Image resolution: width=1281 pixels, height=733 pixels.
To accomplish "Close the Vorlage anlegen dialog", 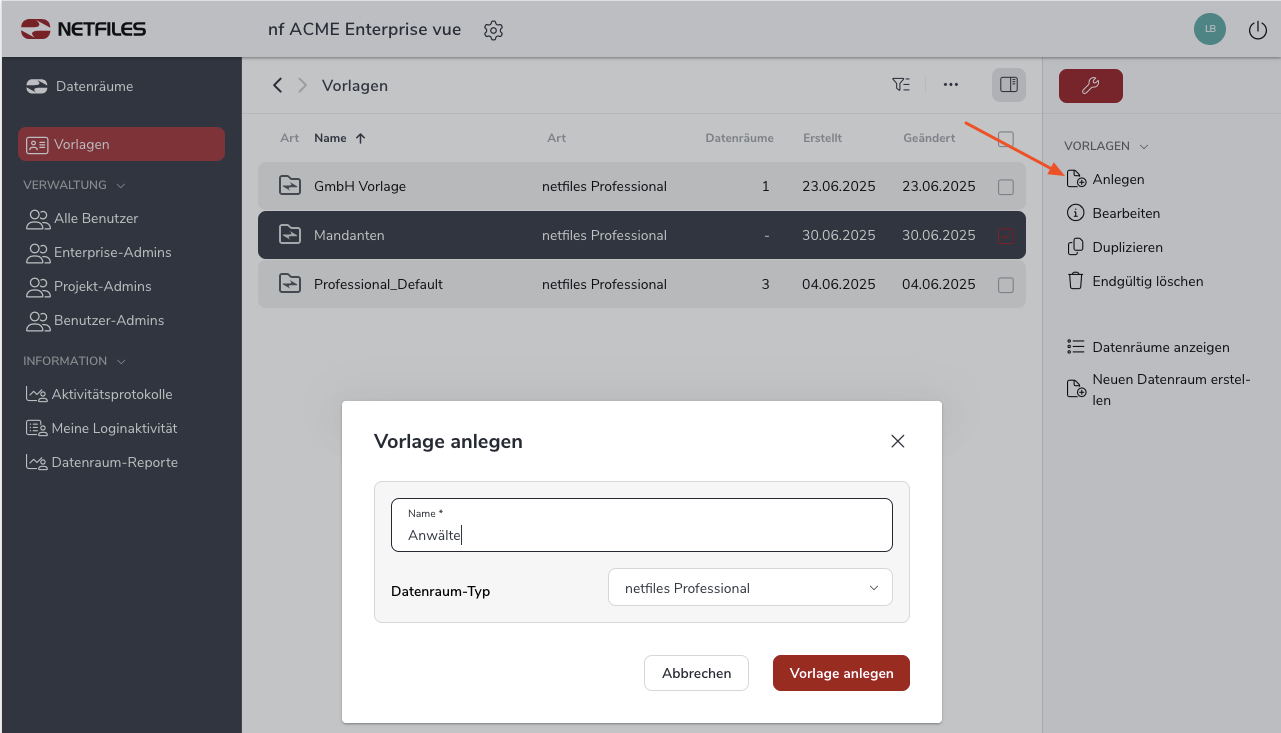I will 898,441.
